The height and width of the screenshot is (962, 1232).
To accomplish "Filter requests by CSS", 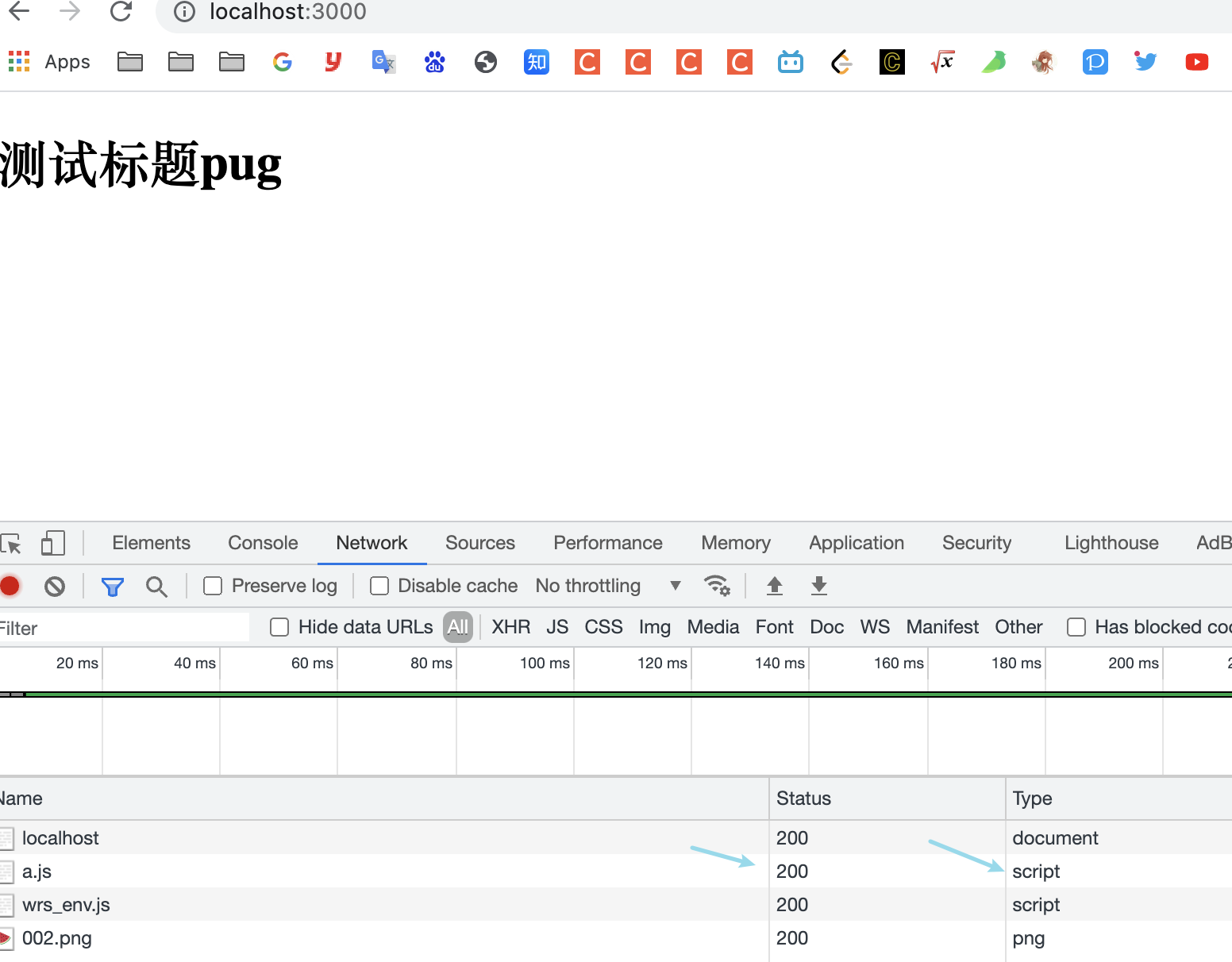I will point(603,627).
